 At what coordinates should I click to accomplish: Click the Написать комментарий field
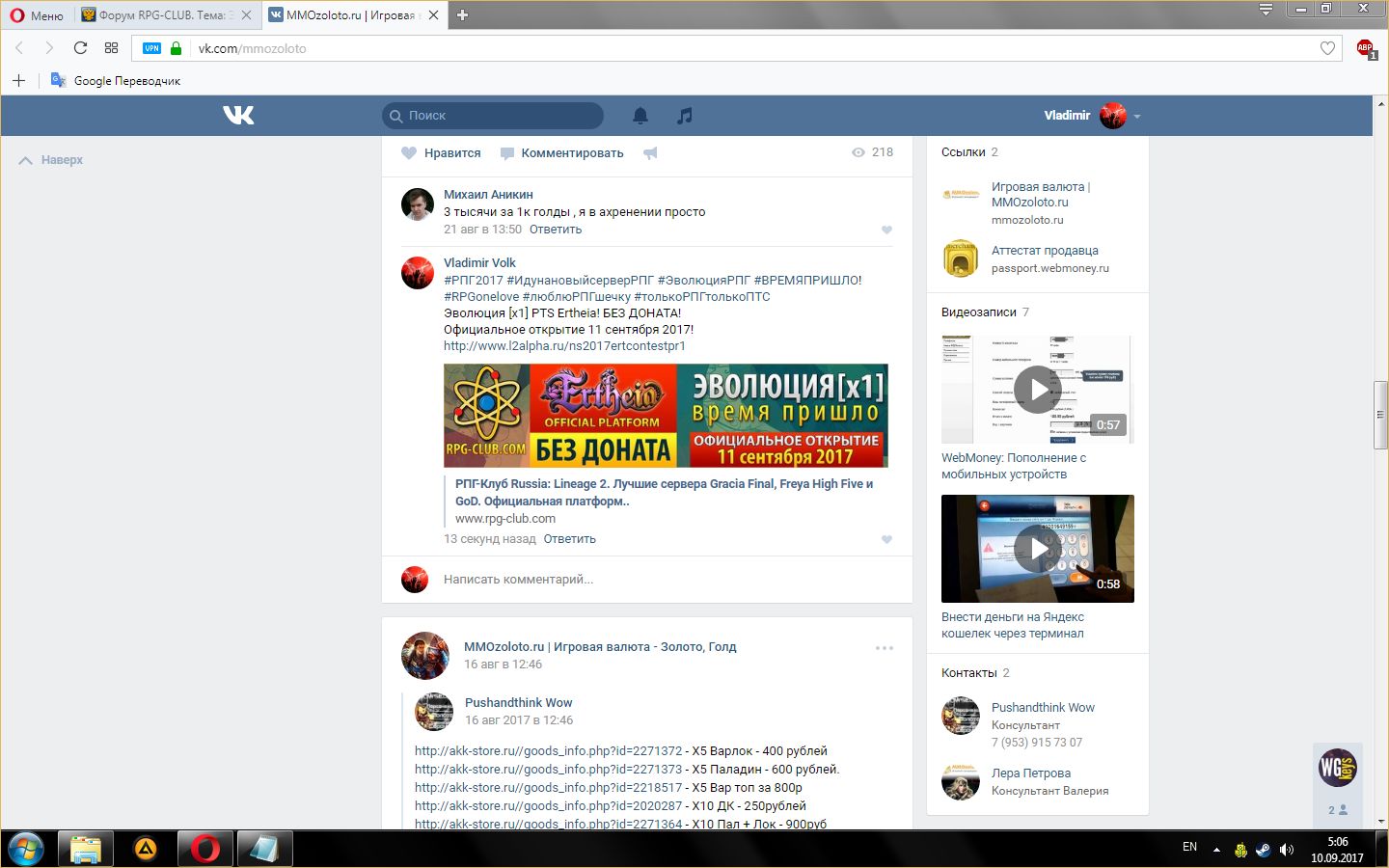(666, 580)
